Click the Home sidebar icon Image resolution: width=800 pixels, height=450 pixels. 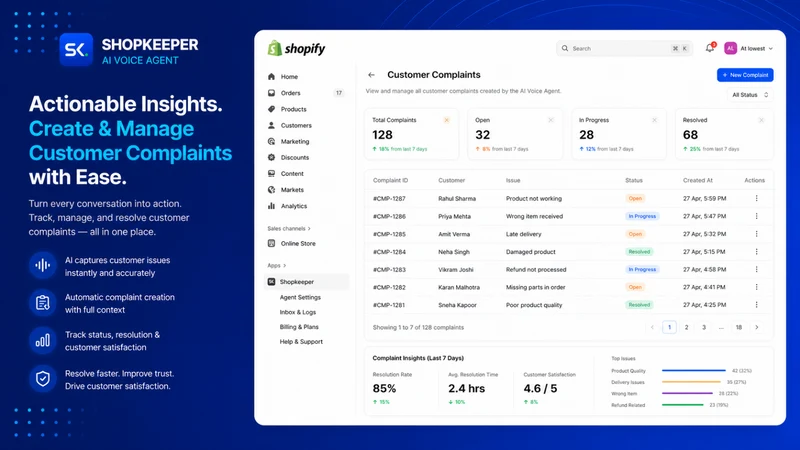coord(271,77)
